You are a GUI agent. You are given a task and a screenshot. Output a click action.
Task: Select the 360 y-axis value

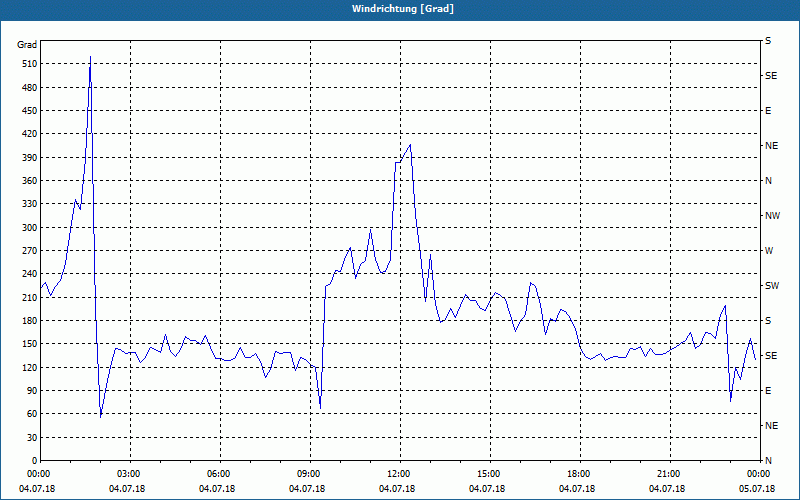(30, 181)
